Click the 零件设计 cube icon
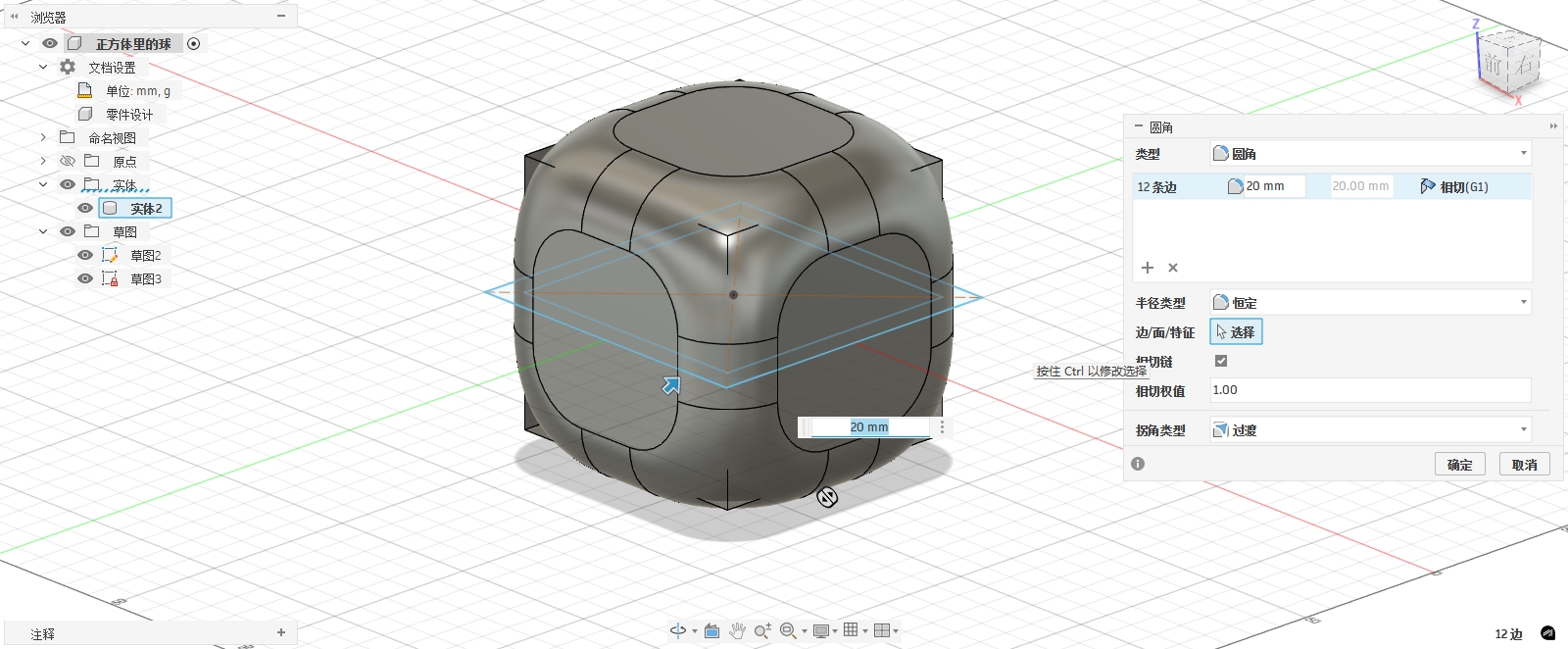Screen dimensions: 1568x649 click(85, 114)
